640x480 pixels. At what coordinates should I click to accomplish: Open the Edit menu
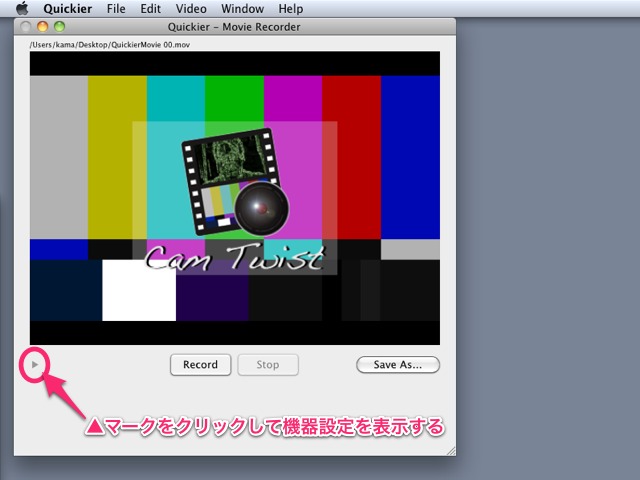151,9
